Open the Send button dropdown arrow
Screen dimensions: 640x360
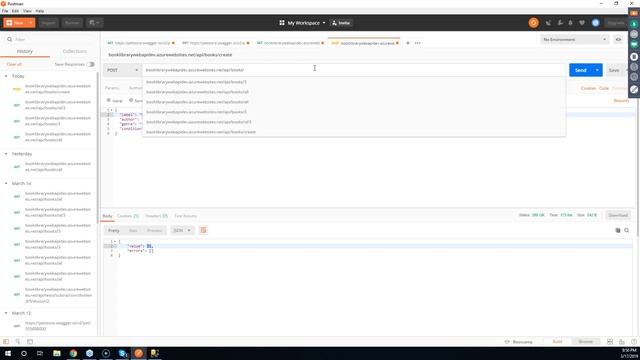pyautogui.click(x=597, y=70)
